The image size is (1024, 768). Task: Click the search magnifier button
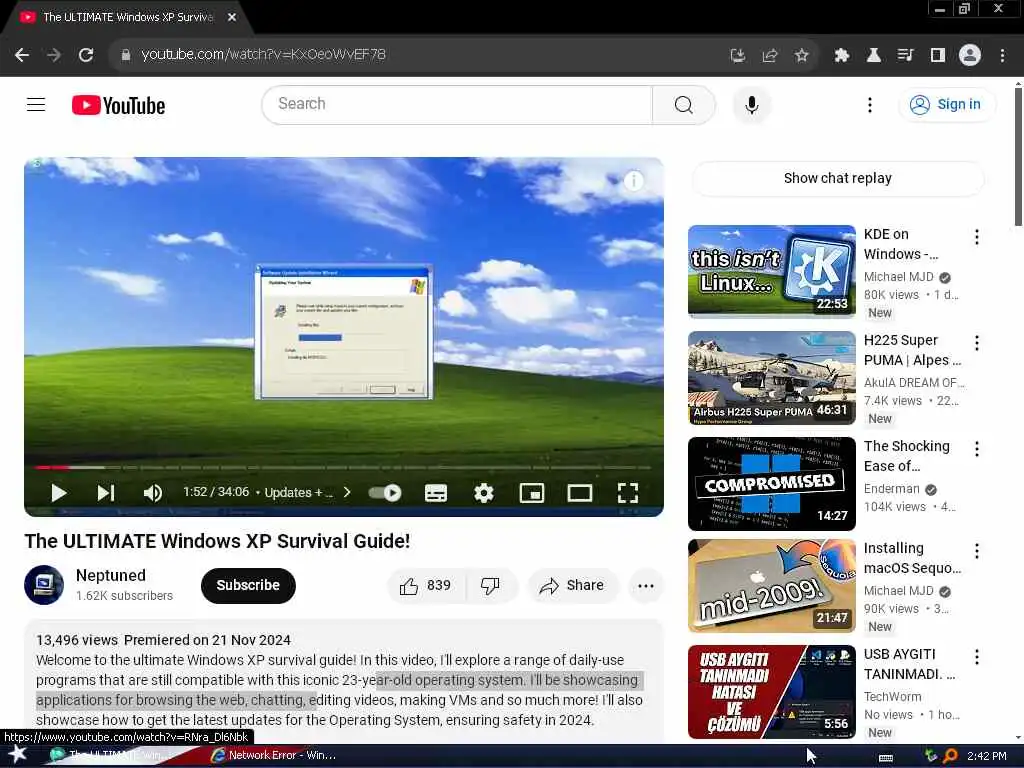point(683,104)
